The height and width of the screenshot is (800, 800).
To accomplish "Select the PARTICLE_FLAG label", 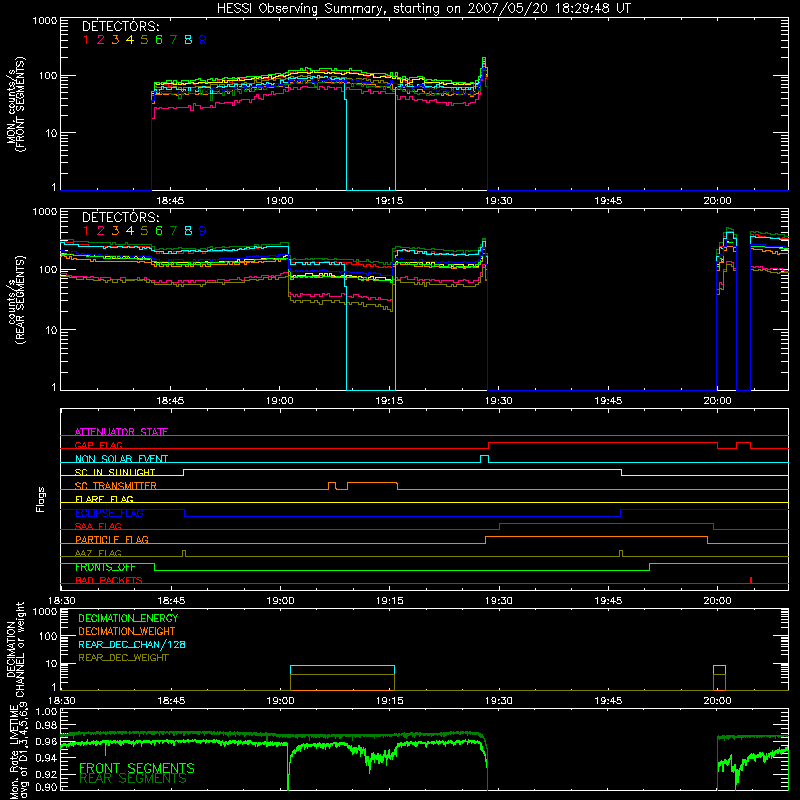I will click(112, 539).
